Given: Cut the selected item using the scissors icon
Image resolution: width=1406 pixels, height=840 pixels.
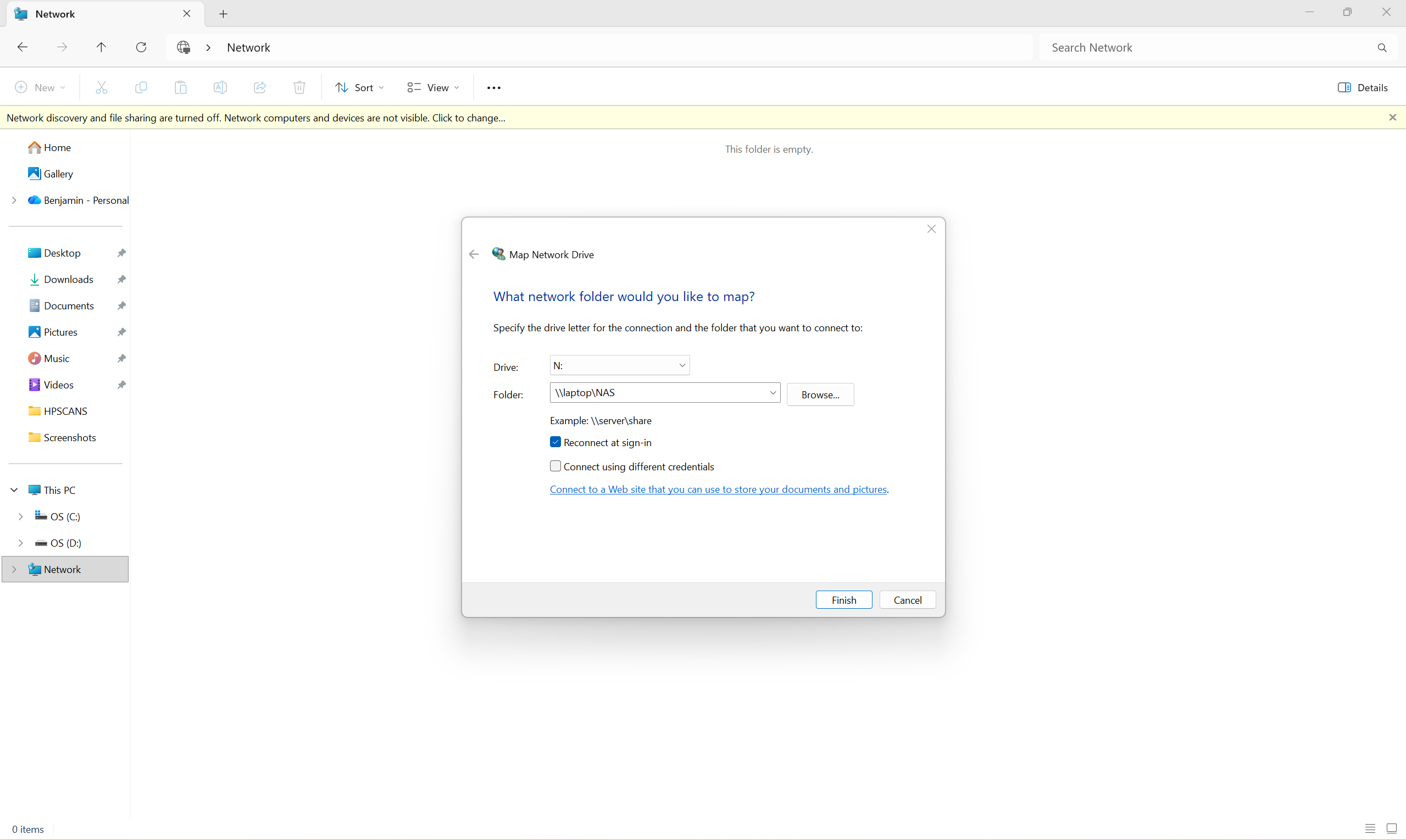Looking at the screenshot, I should (x=102, y=87).
